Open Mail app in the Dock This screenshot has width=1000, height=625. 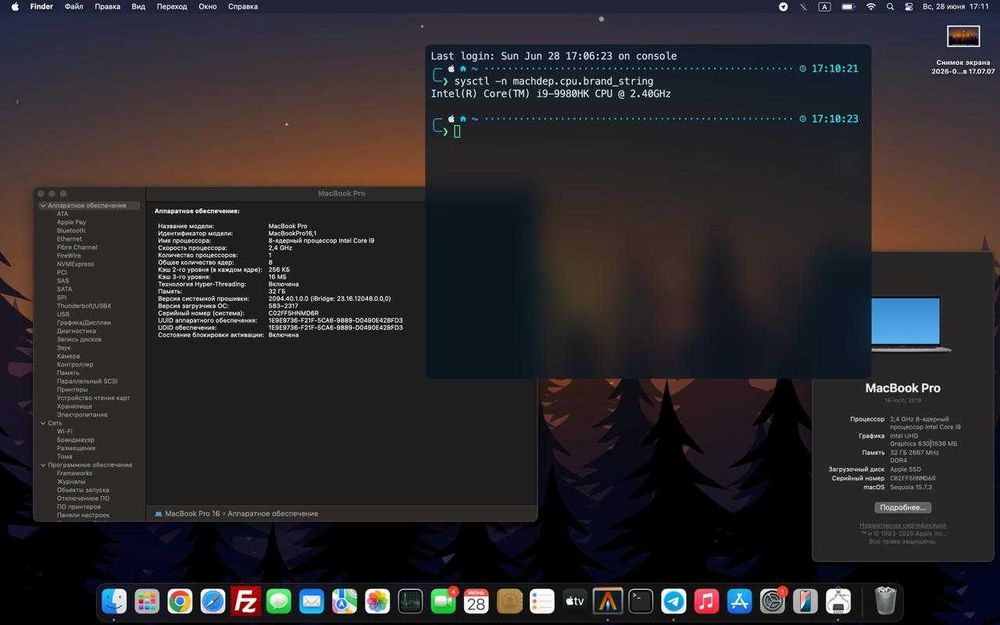pyautogui.click(x=311, y=601)
